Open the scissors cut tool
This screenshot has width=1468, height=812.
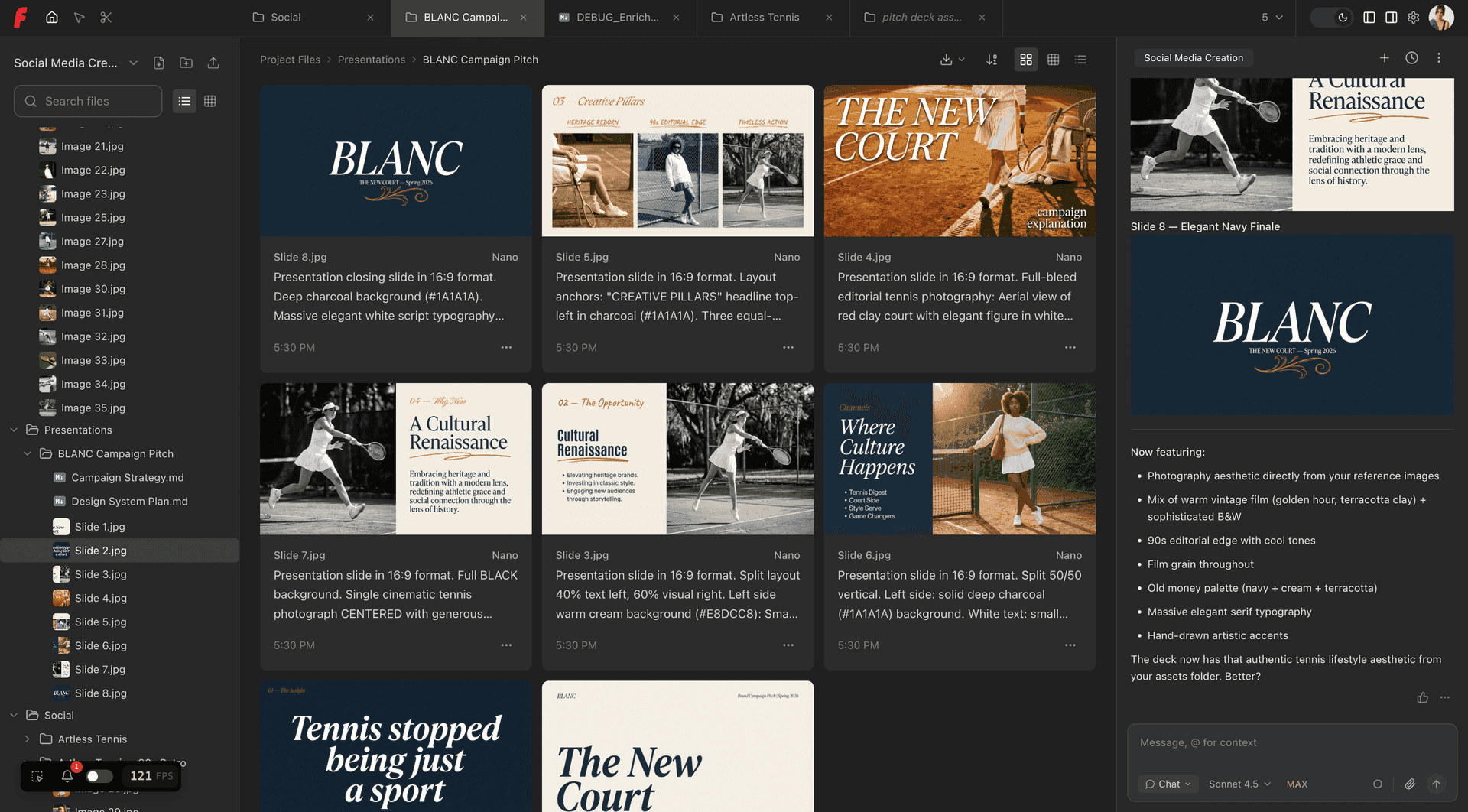pos(106,17)
